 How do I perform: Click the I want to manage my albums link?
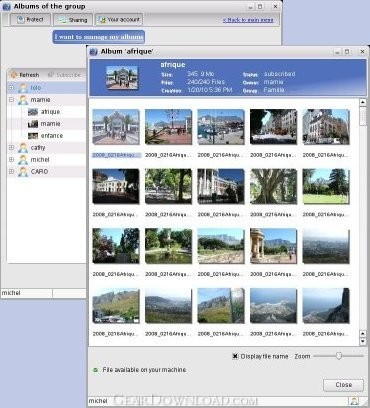pyautogui.click(x=99, y=37)
